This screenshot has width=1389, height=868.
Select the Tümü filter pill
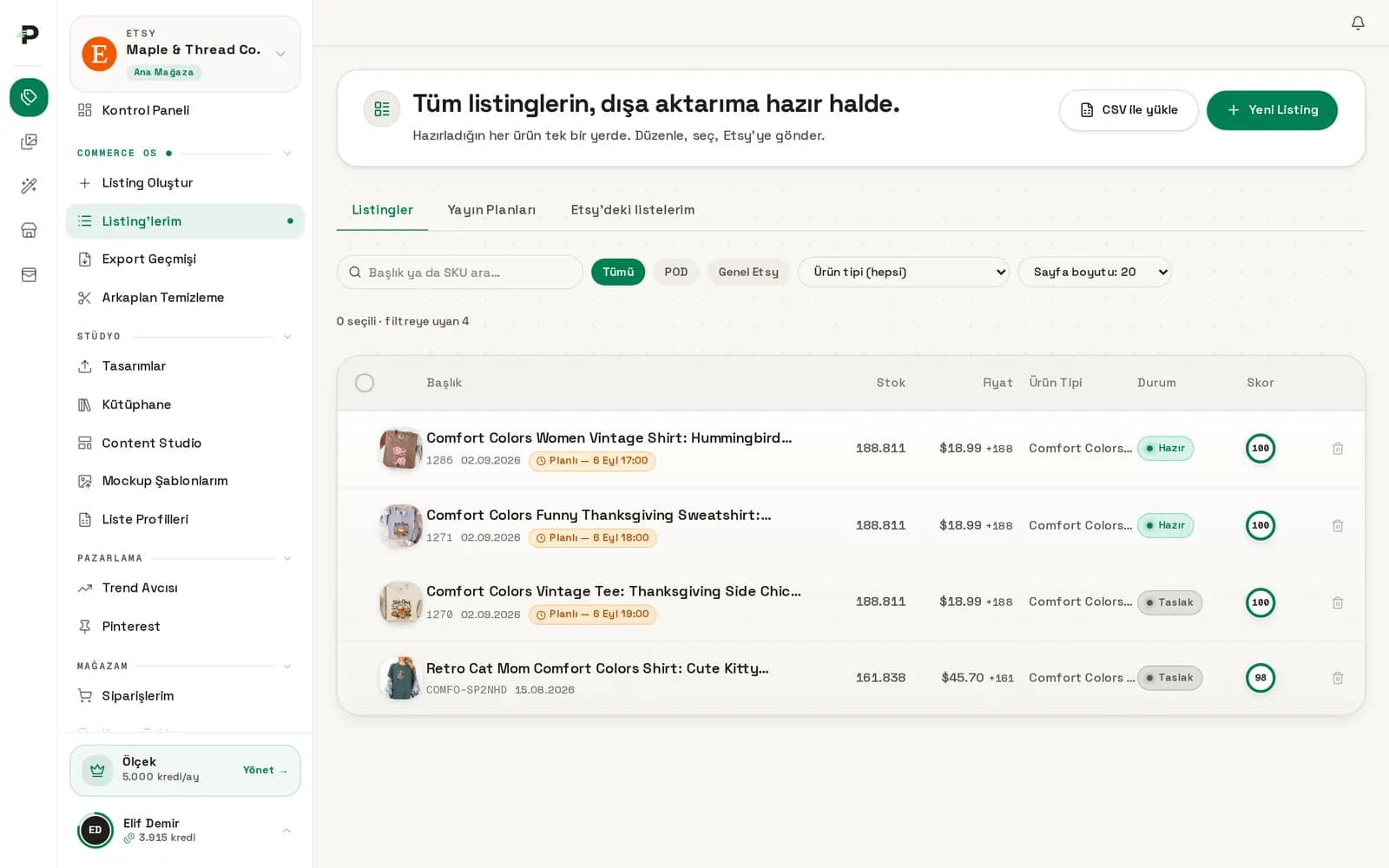[x=618, y=272]
